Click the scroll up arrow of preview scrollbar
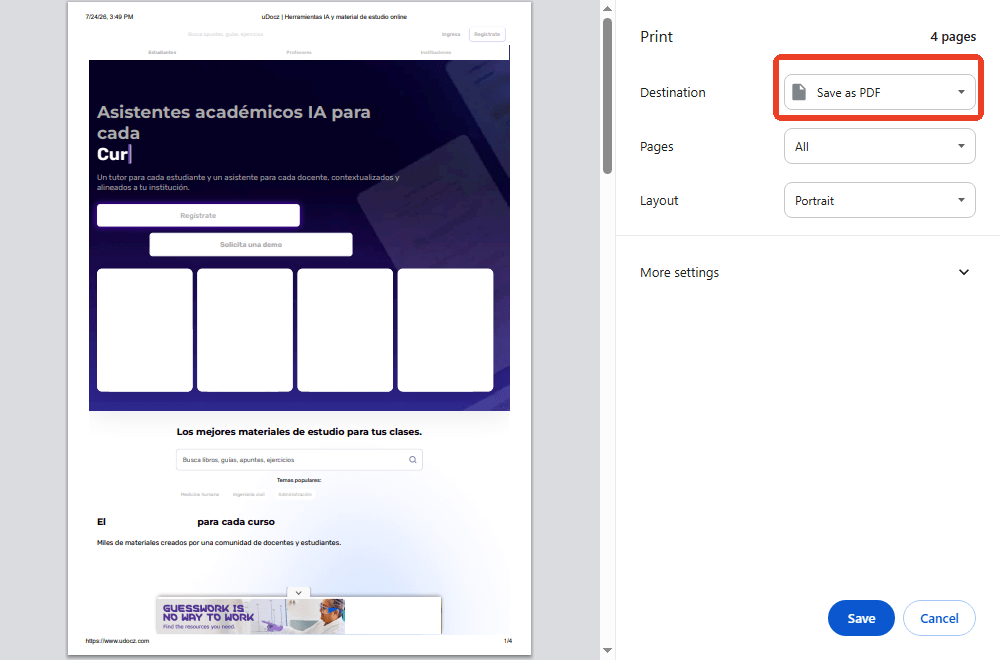 (607, 8)
